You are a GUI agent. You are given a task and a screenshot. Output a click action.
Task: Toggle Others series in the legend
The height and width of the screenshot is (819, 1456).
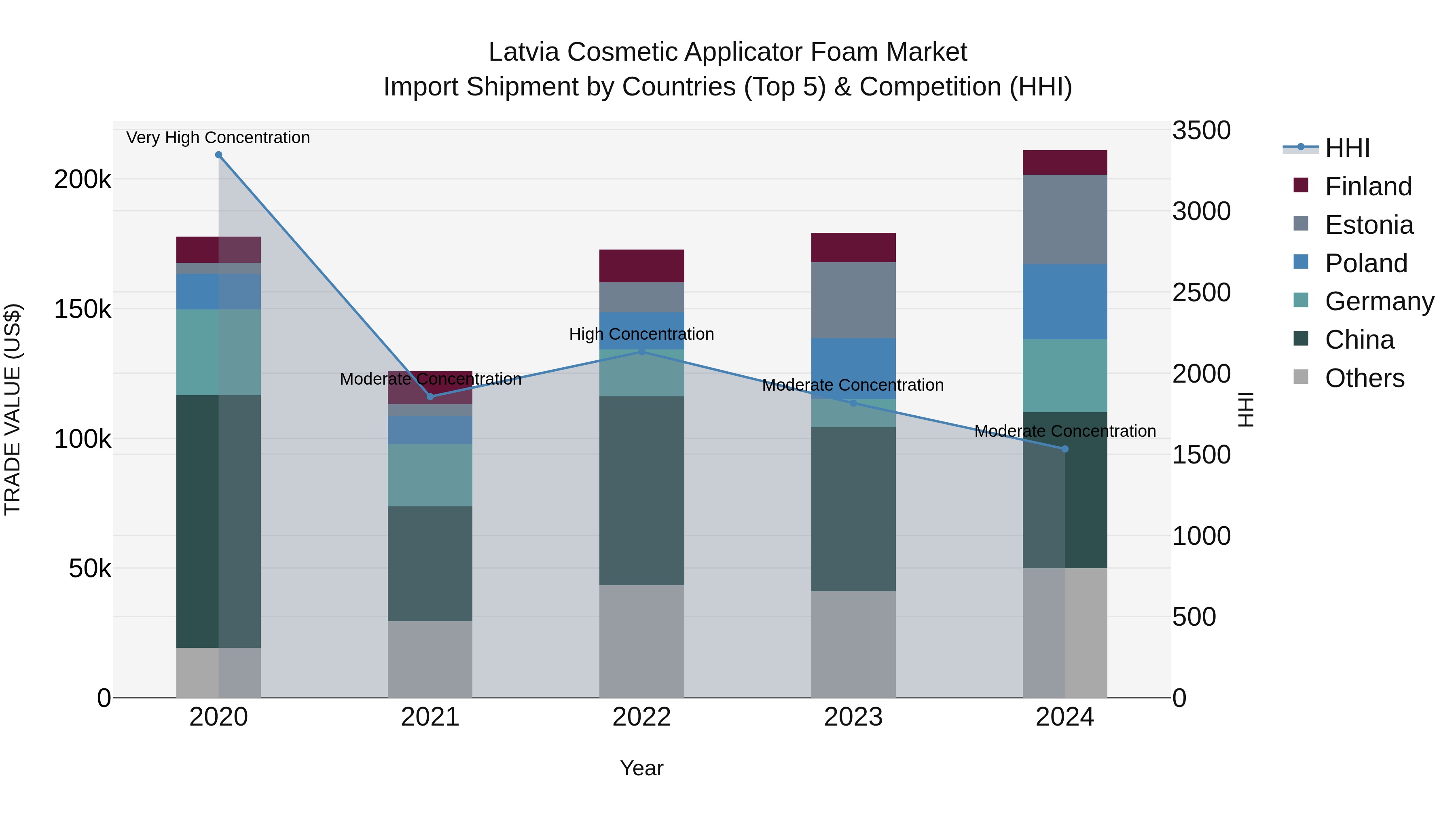[1348, 378]
